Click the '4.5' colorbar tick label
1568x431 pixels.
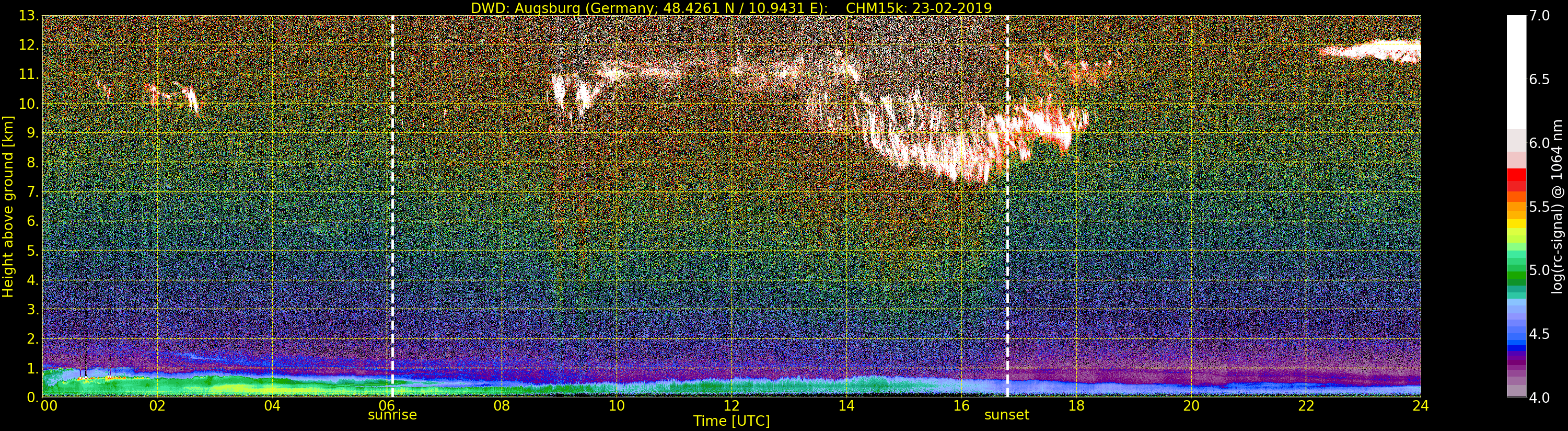pos(1539,334)
